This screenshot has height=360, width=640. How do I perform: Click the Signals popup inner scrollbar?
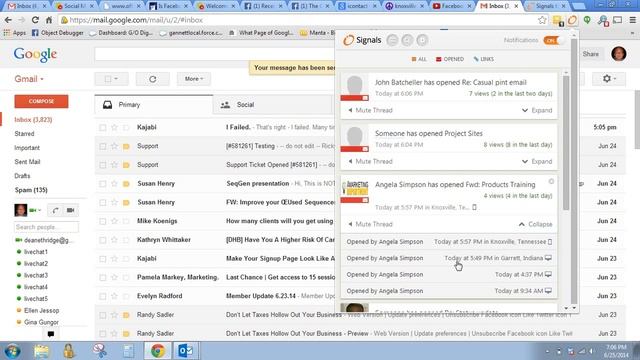(566, 143)
